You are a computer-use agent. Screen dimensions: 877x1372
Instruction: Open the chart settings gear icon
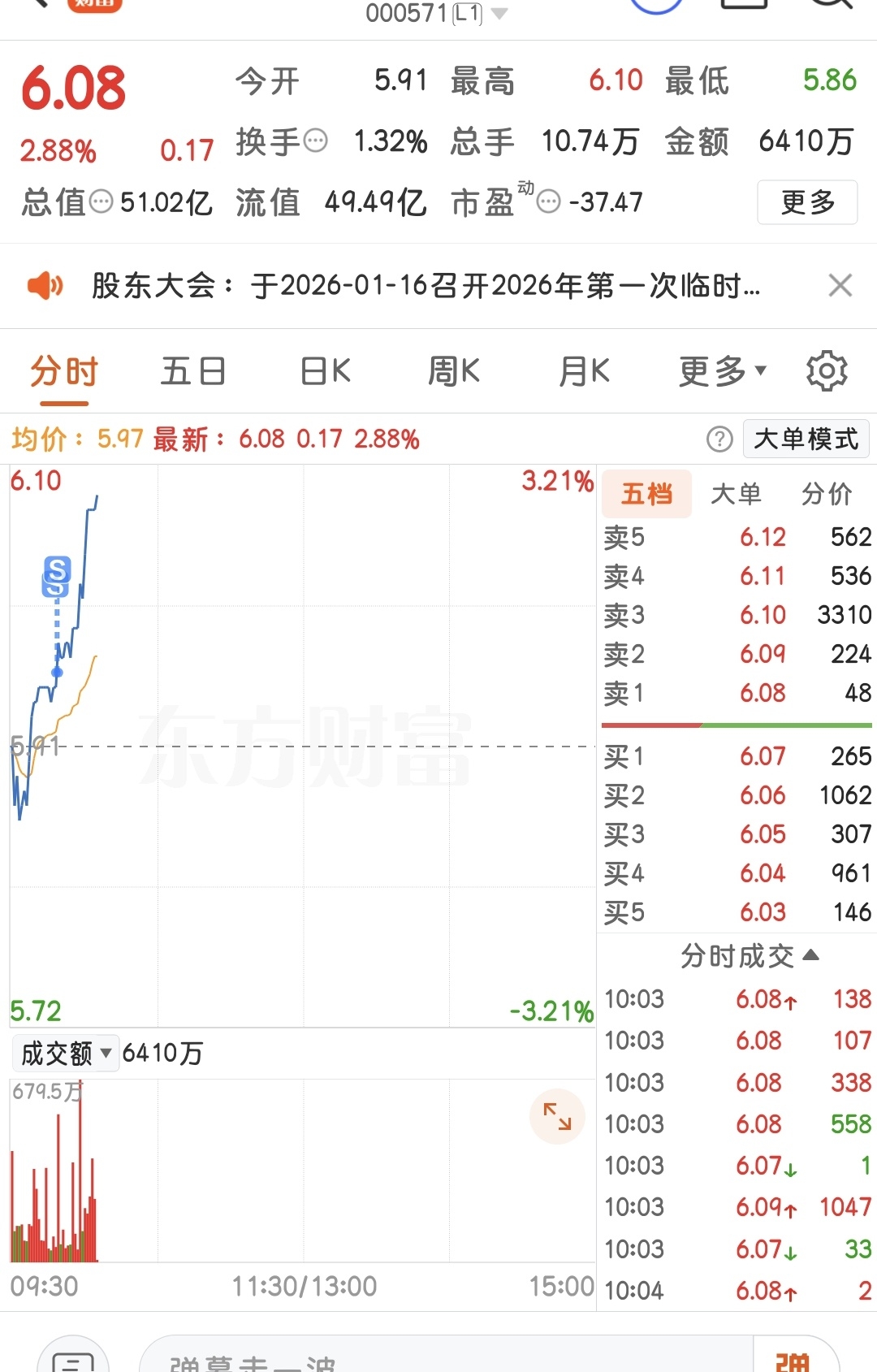pyautogui.click(x=827, y=371)
